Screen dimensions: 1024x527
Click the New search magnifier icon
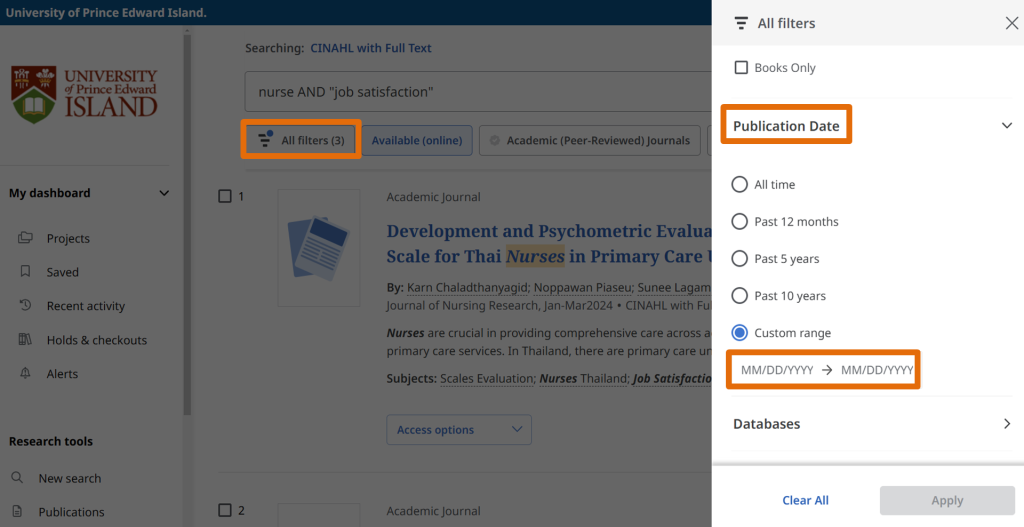(x=18, y=478)
